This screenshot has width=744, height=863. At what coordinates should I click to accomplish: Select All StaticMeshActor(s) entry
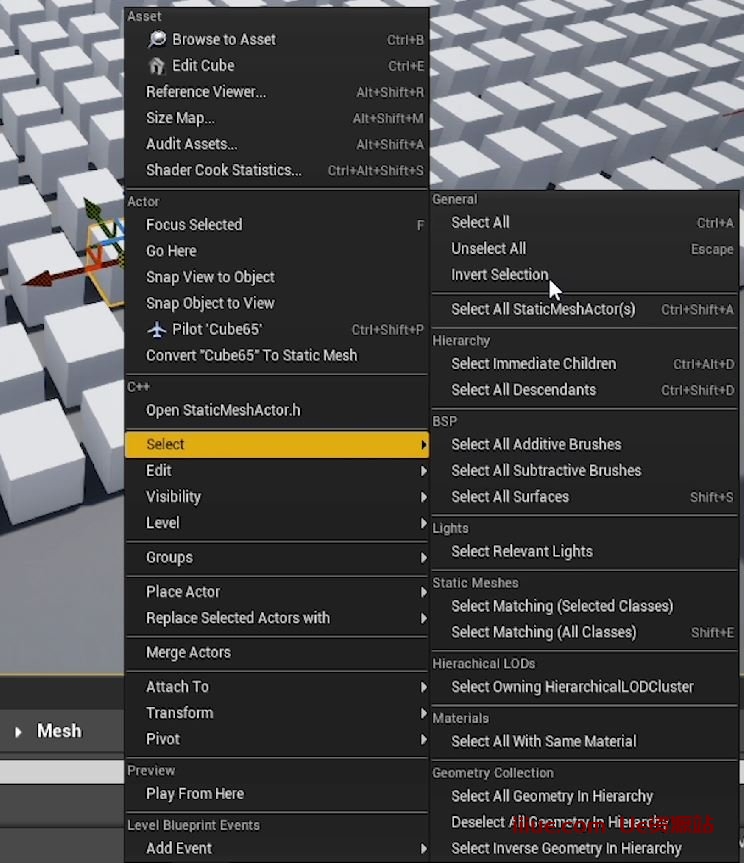click(x=543, y=310)
